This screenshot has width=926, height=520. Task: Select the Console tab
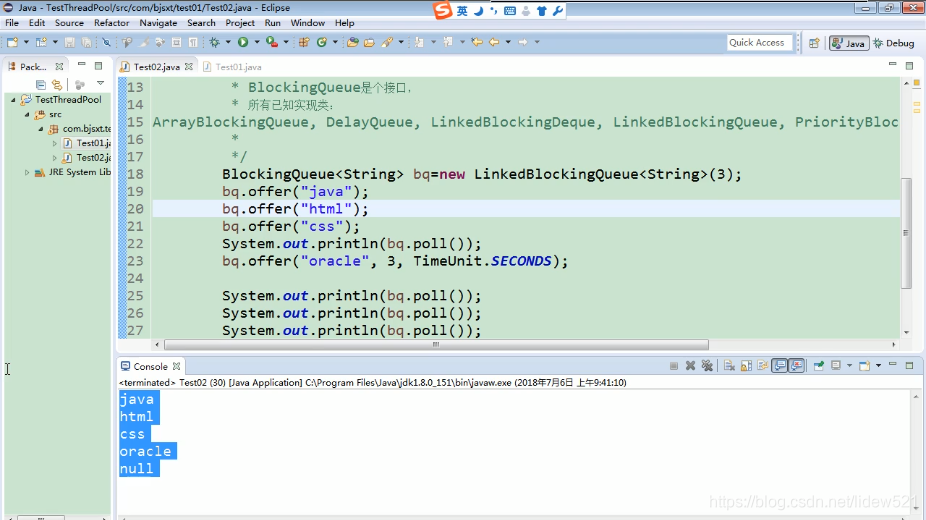[150, 367]
